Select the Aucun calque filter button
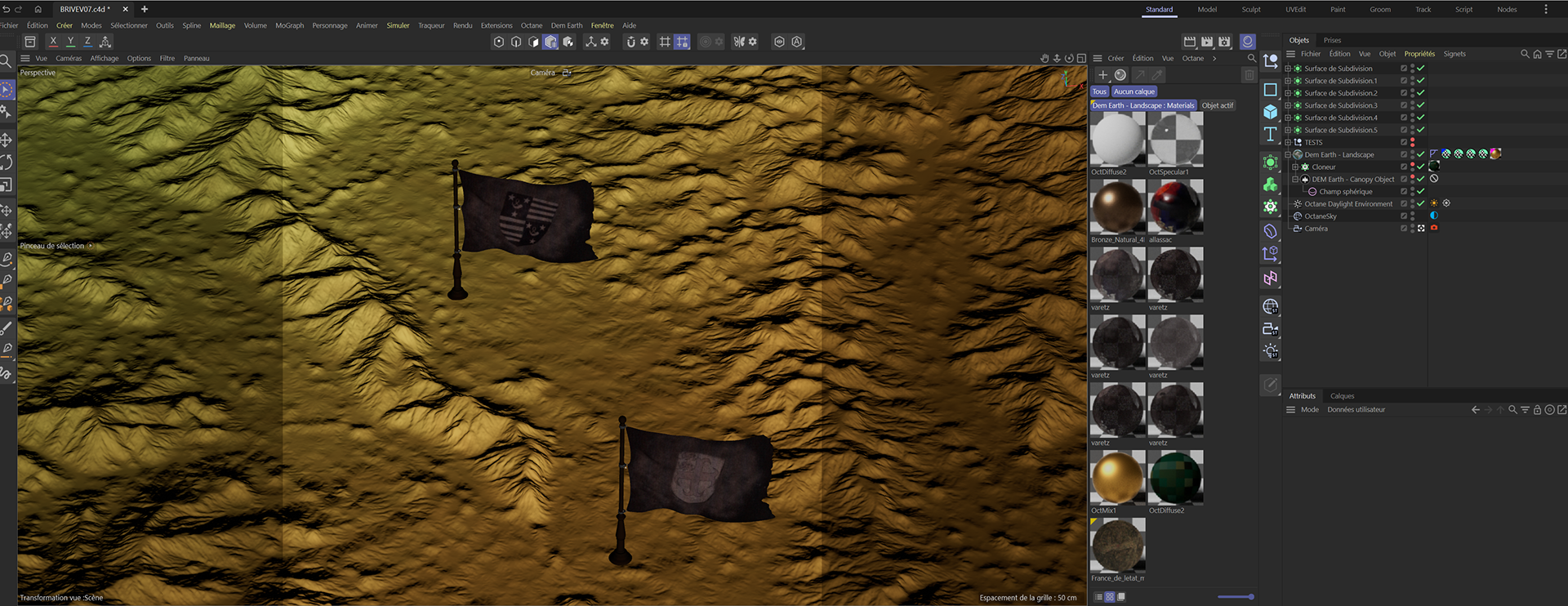 [x=1134, y=91]
